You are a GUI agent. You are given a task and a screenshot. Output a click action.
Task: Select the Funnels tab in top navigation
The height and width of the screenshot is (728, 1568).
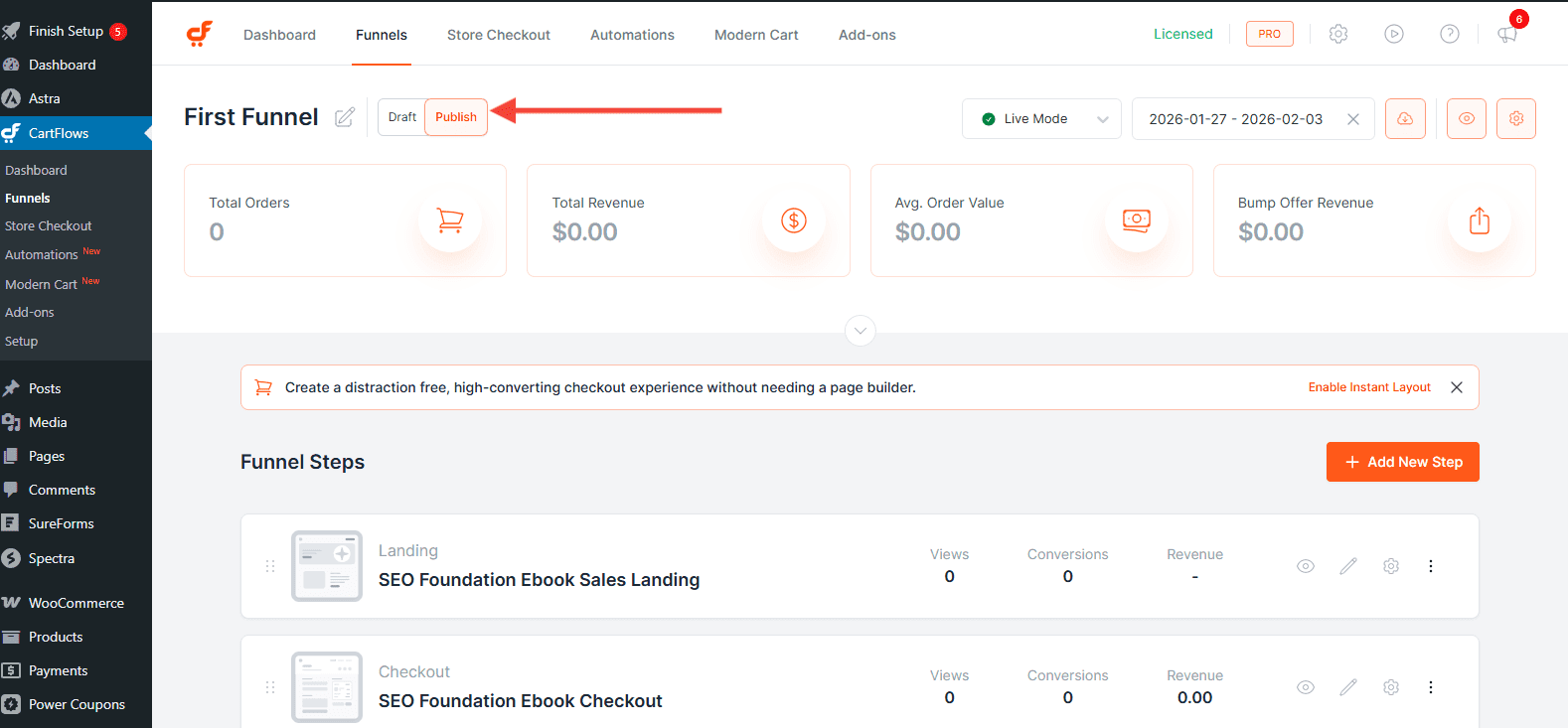pos(382,35)
